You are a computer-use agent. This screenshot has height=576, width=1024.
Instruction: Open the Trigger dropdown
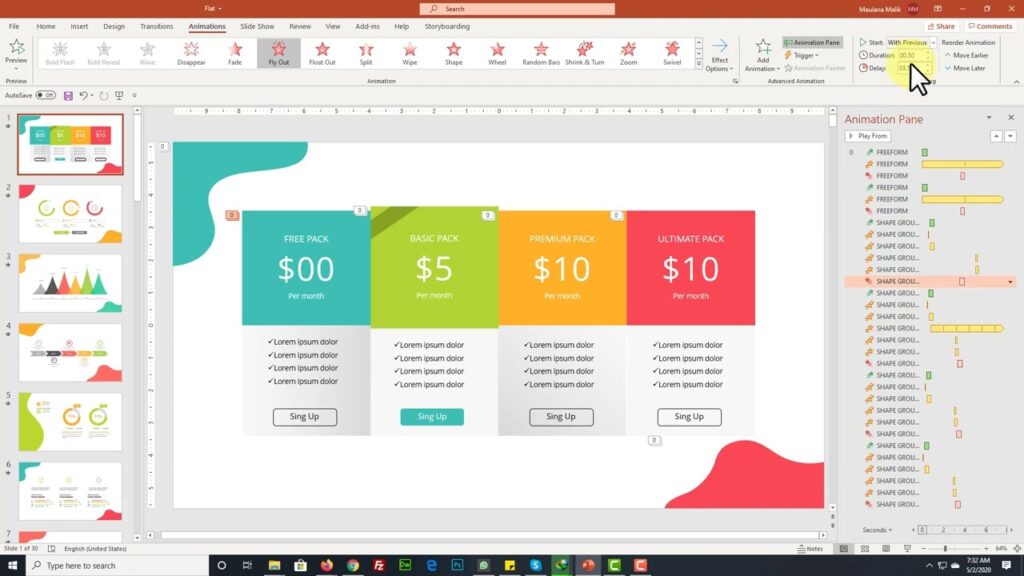pyautogui.click(x=802, y=56)
